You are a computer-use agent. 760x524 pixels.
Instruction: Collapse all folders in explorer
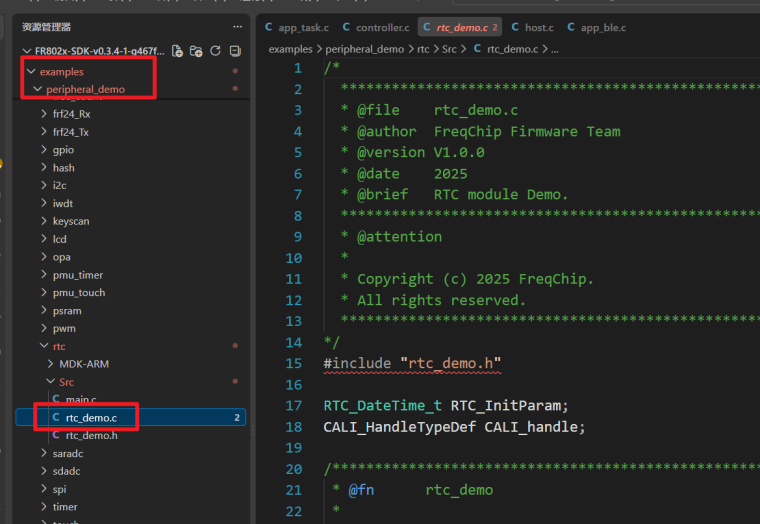tap(235, 51)
